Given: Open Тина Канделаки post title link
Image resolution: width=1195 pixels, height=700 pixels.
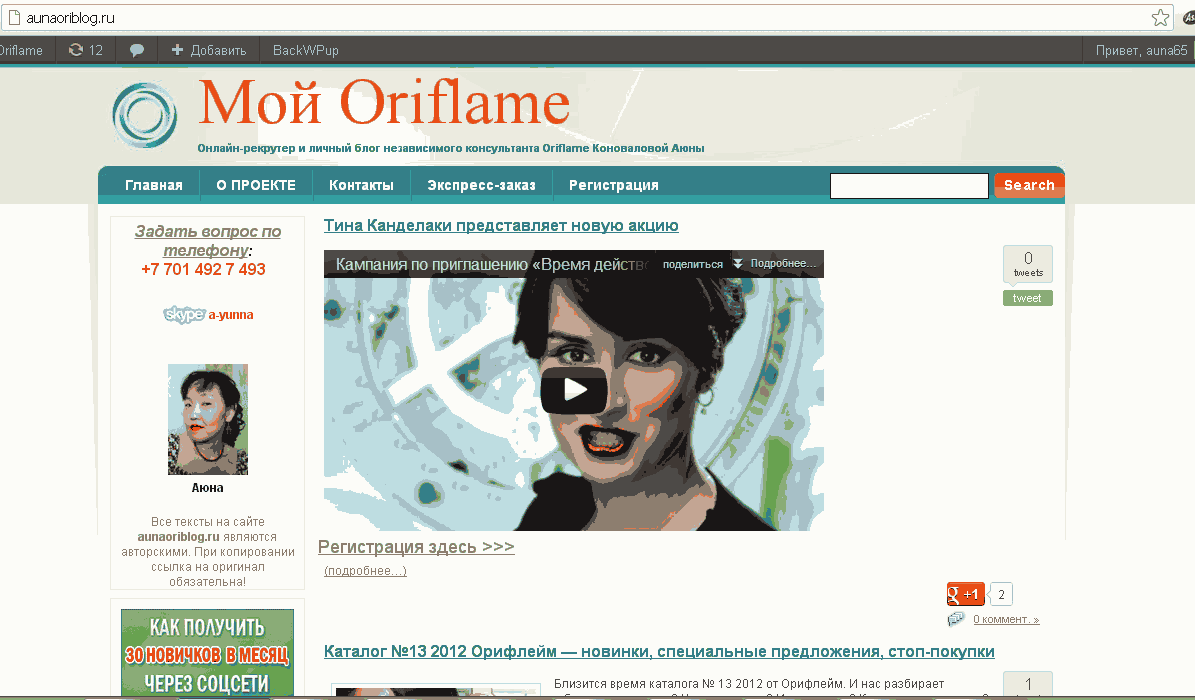Looking at the screenshot, I should click(x=501, y=226).
